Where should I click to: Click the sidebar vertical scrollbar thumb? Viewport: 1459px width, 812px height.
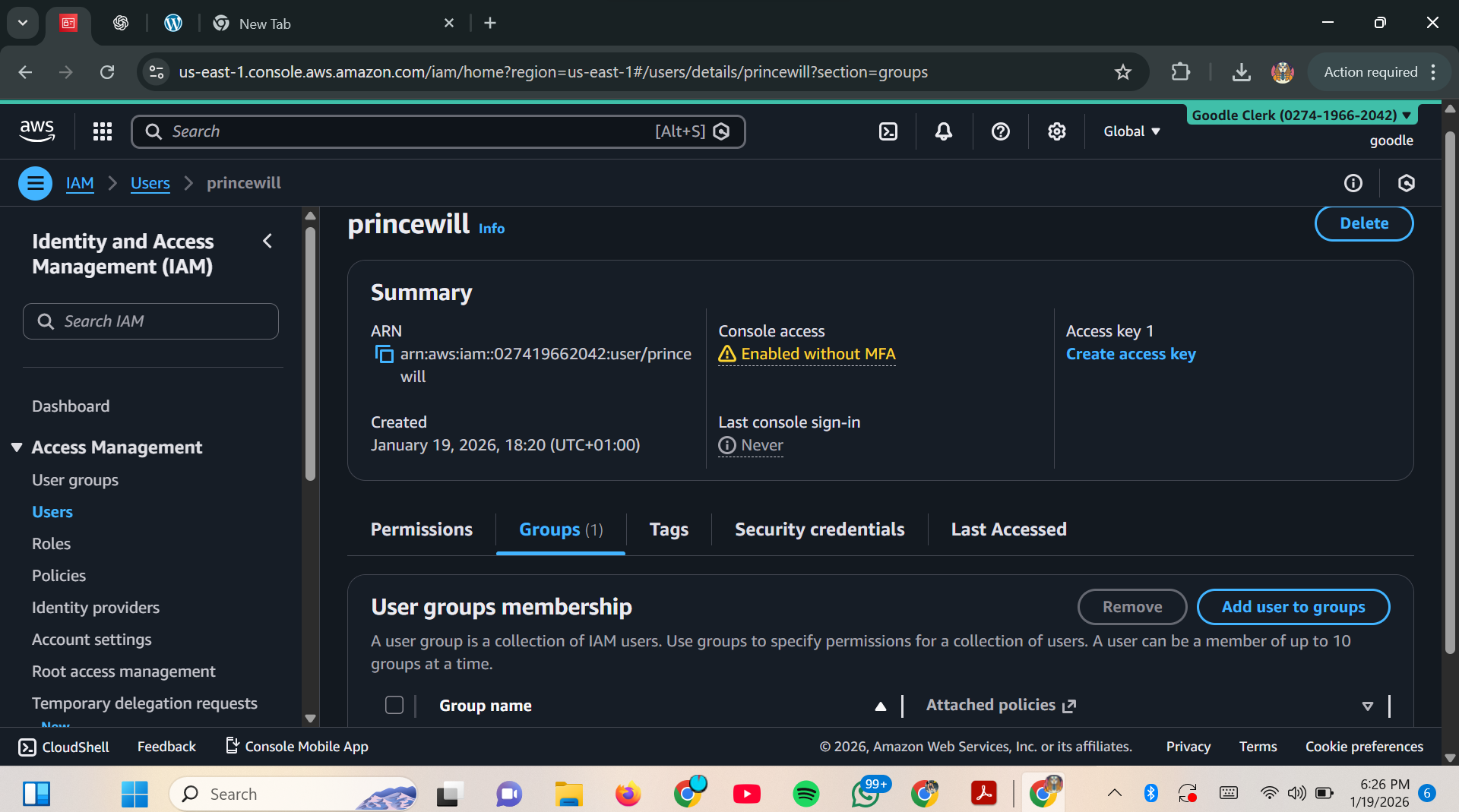tap(310, 353)
